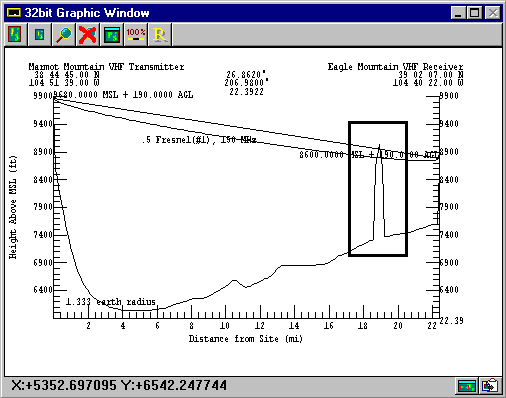Click the Marmot Mountain VHF Transmitter title
The image size is (506, 398).
coord(106,67)
